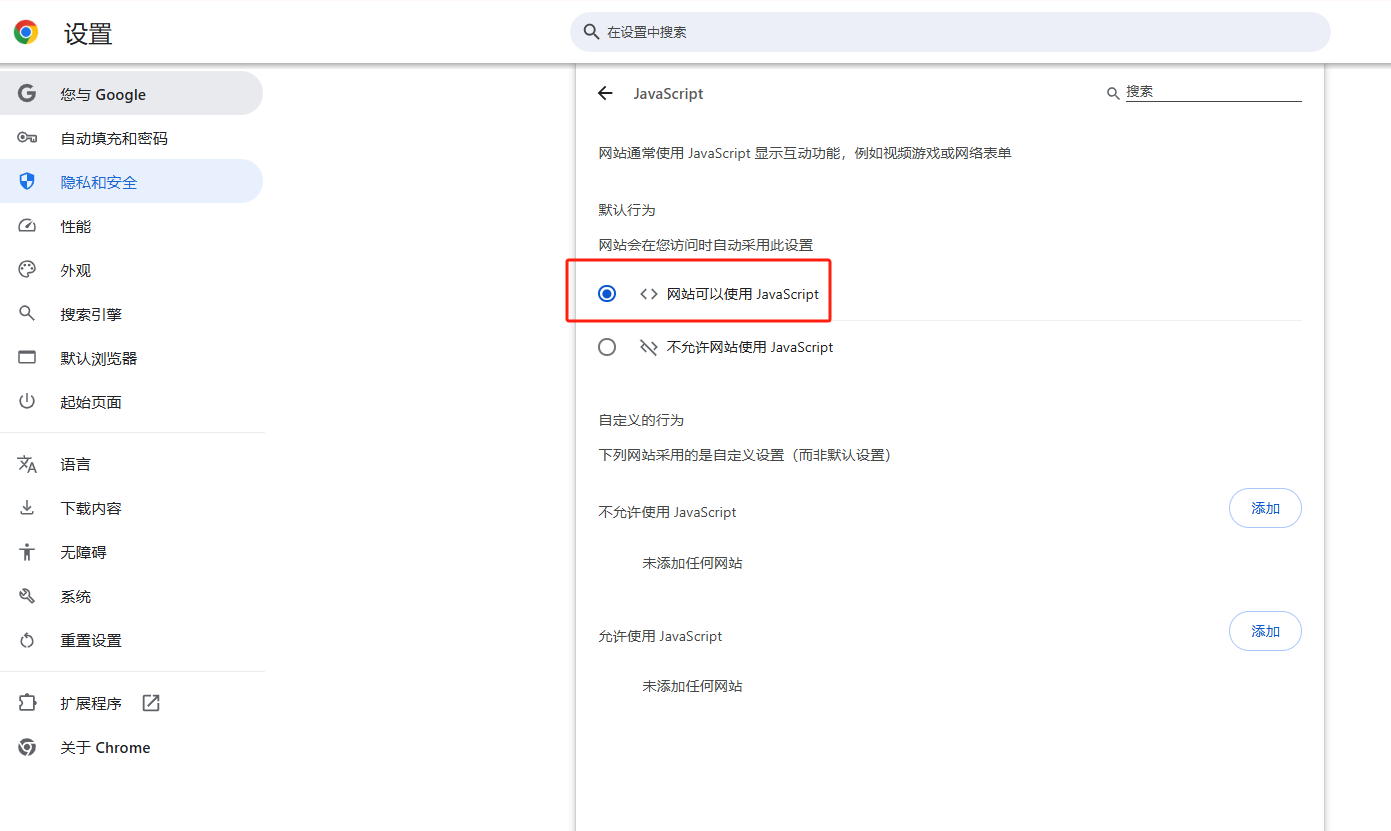Click 下列网站采用的是自定义设置 description text
Image resolution: width=1391 pixels, height=831 pixels.
tap(745, 455)
